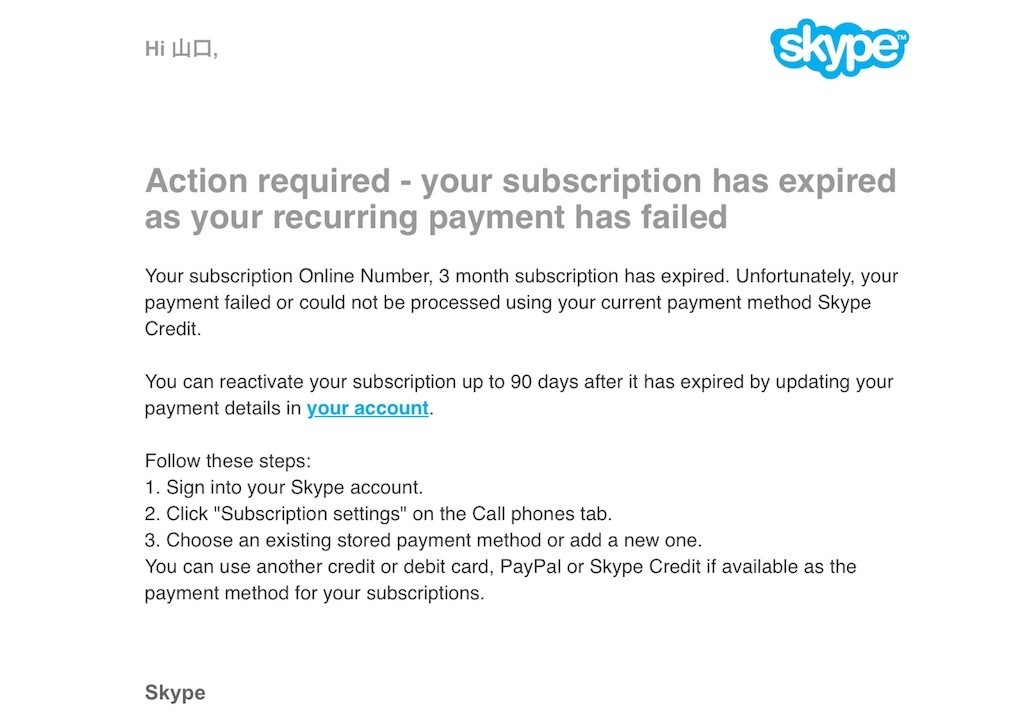Click step 2 about Subscription settings
Image resolution: width=1024 pixels, height=719 pixels.
coord(378,514)
